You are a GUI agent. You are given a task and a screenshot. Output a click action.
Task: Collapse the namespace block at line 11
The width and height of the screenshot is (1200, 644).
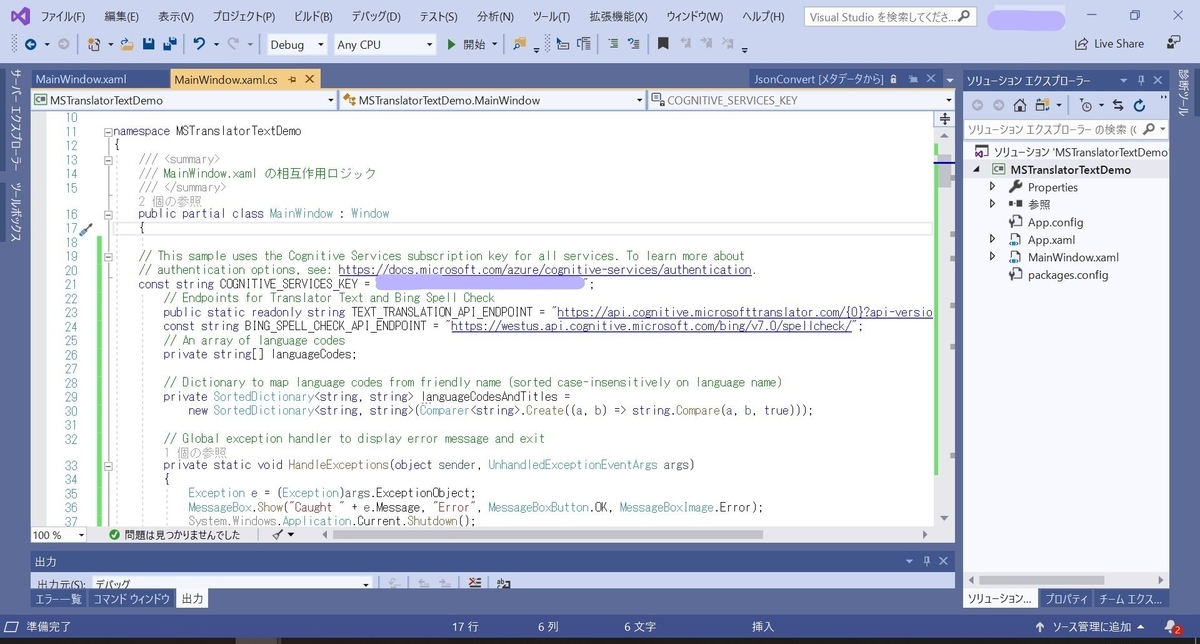pyautogui.click(x=107, y=131)
